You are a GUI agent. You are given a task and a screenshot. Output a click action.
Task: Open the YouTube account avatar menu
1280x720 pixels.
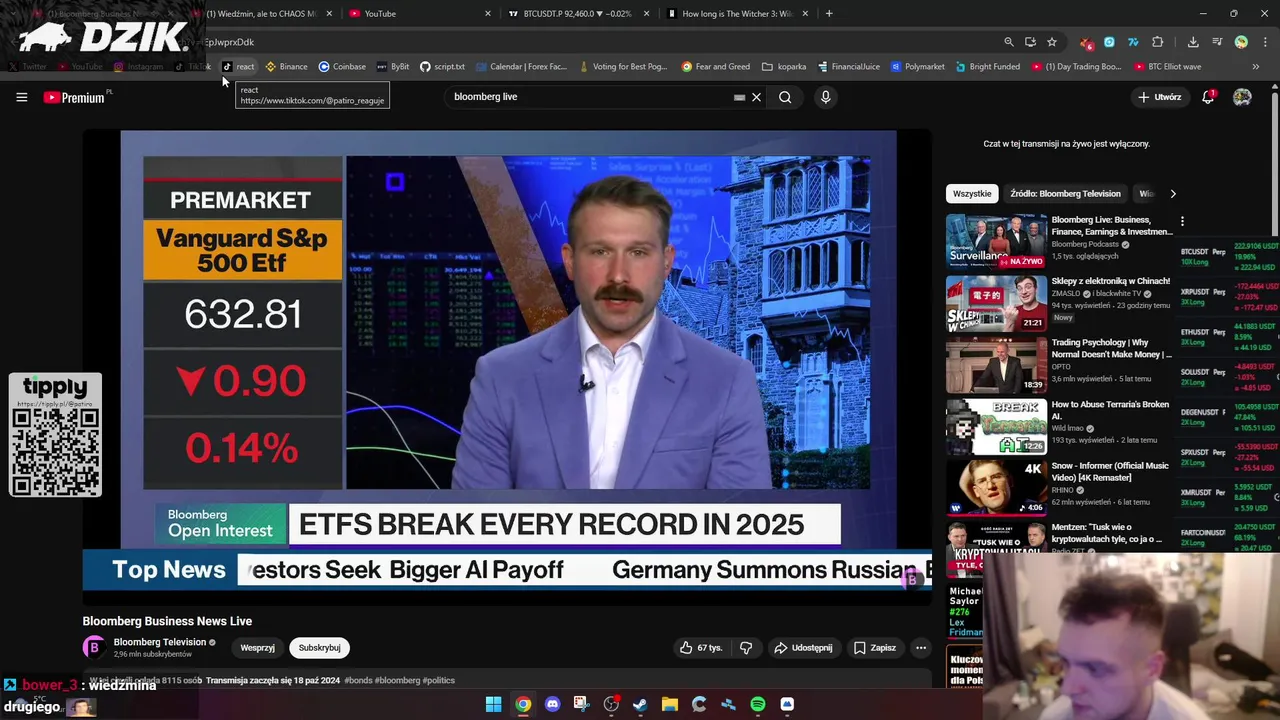[x=1242, y=97]
